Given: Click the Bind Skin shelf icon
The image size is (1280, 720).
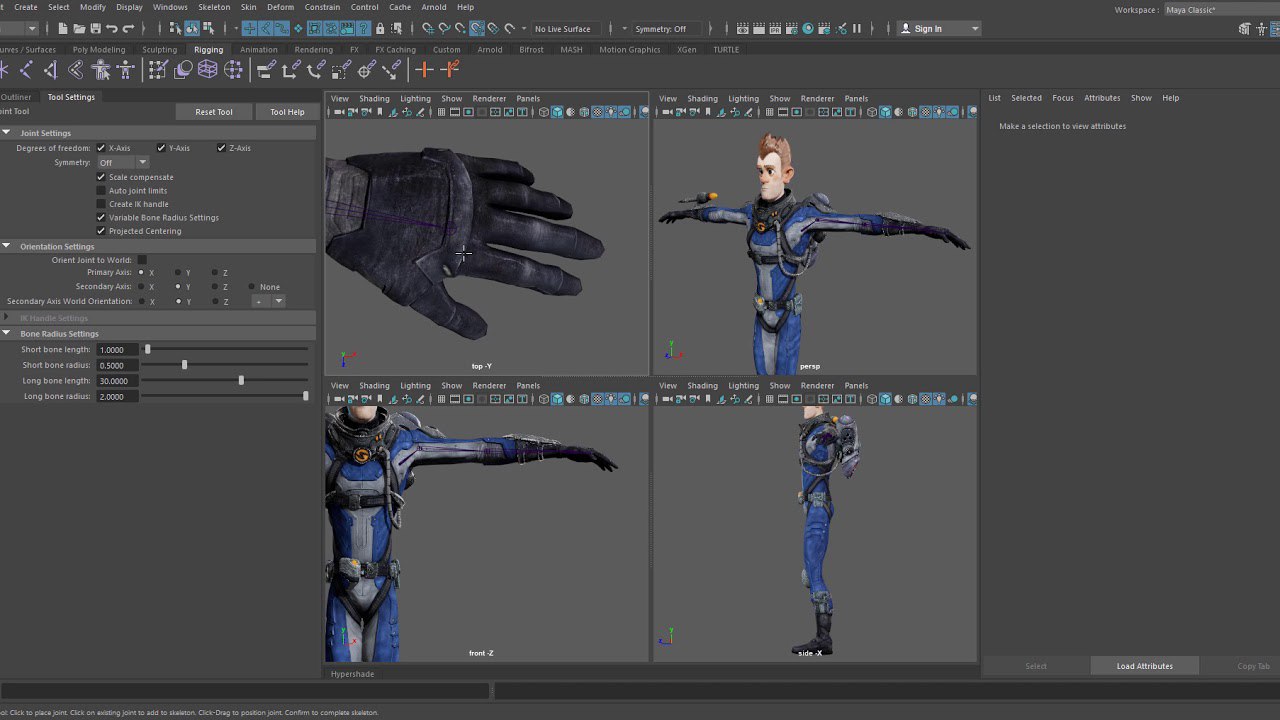Looking at the screenshot, I should [x=76, y=69].
